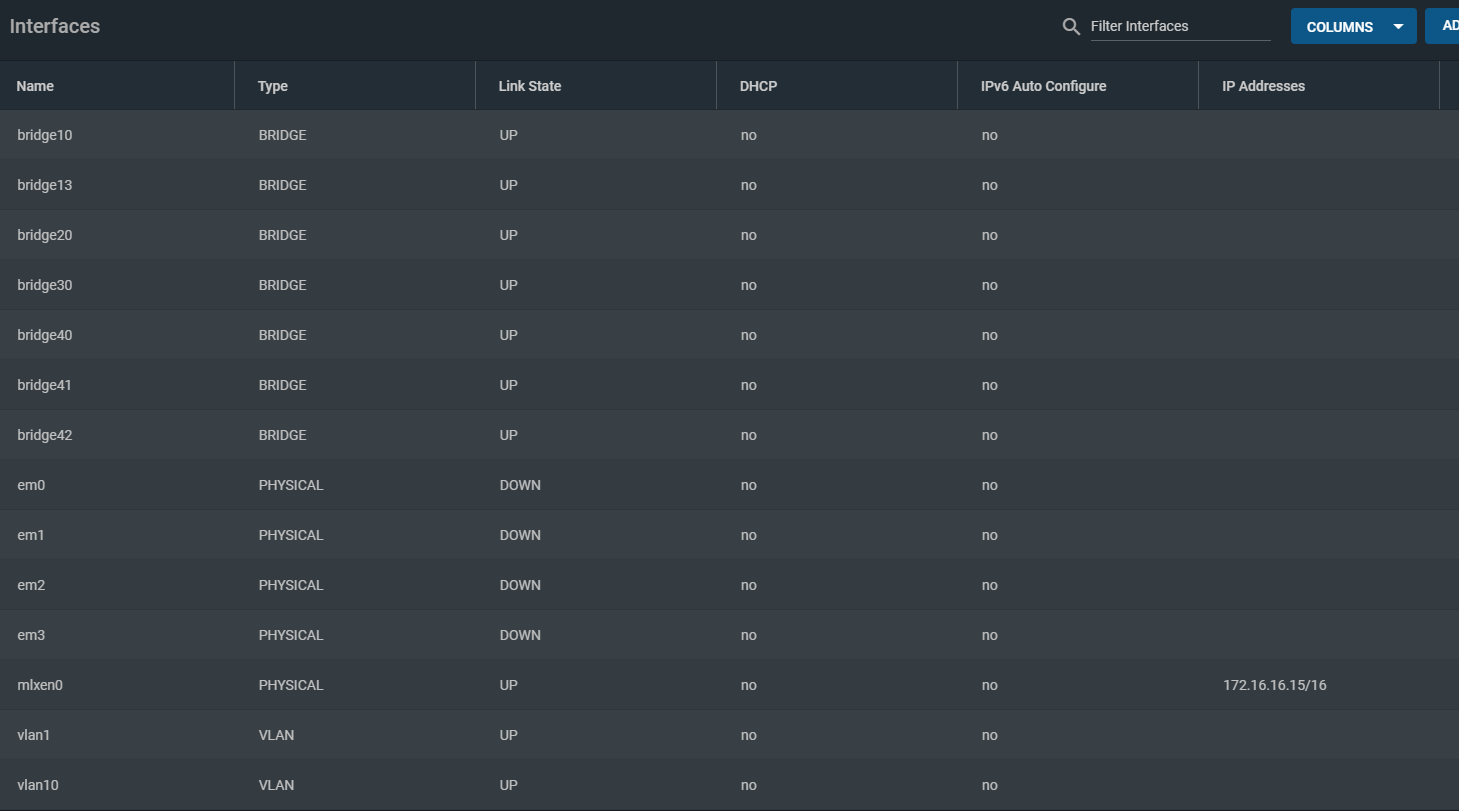Click the DHCP value in mlxen0 row
The image size is (1459, 811).
click(x=749, y=685)
